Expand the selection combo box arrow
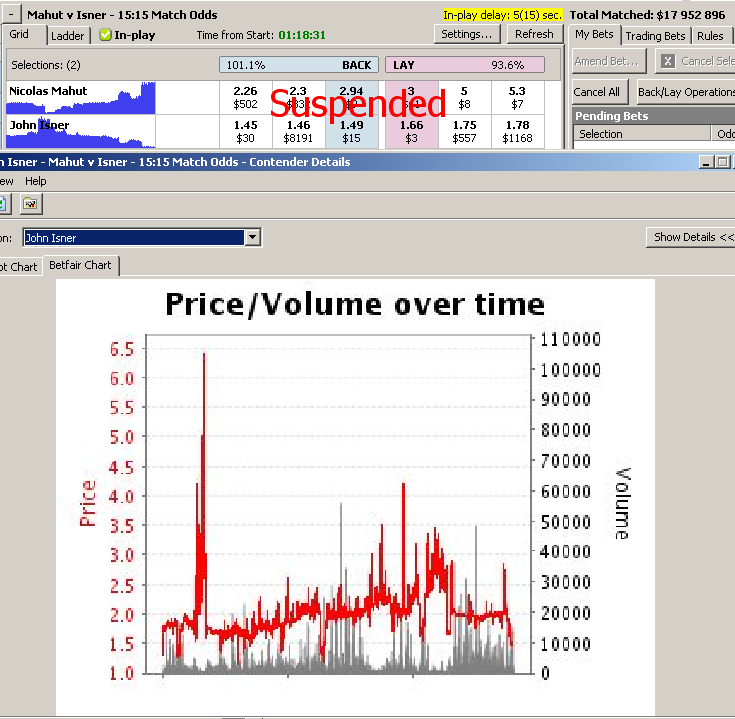 (x=253, y=238)
